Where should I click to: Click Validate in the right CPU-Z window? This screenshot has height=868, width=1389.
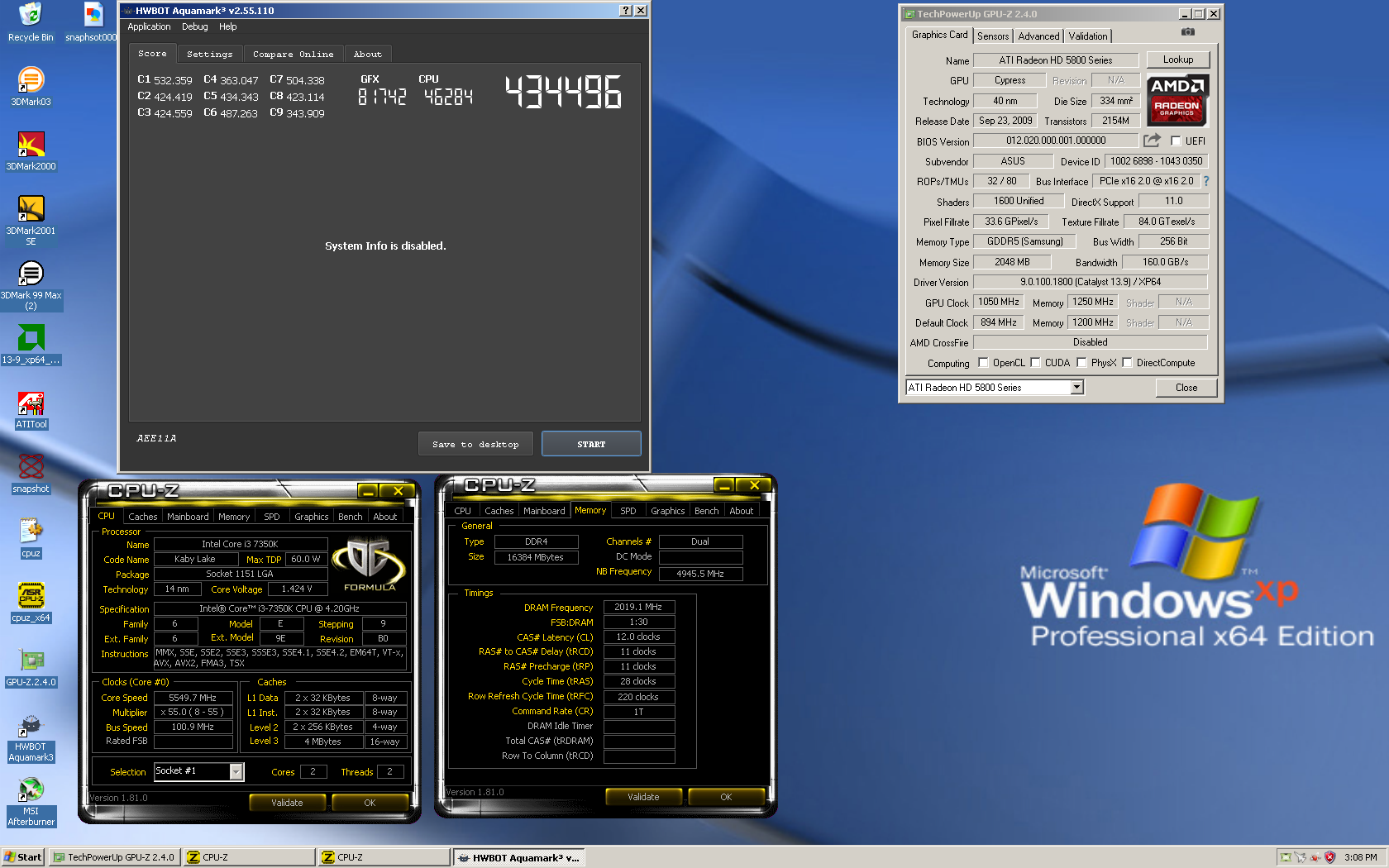click(643, 797)
